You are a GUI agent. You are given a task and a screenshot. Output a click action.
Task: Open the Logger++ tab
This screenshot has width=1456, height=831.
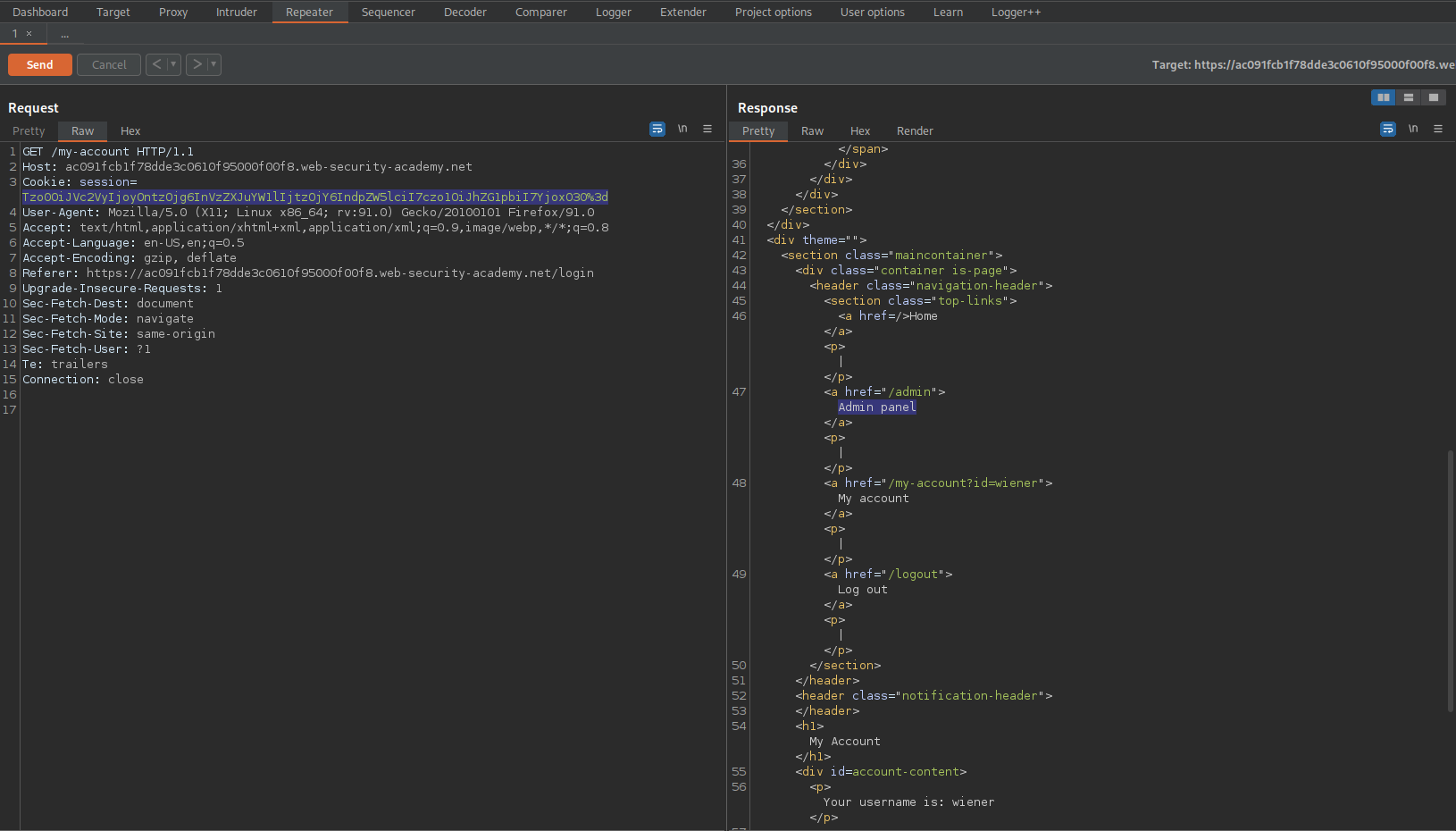pyautogui.click(x=1017, y=12)
